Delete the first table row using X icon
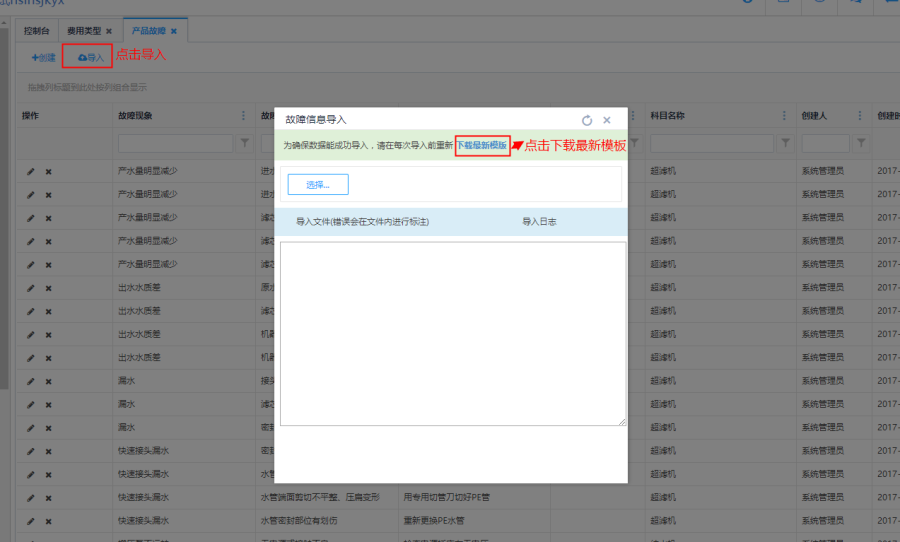This screenshot has width=900, height=542. [x=48, y=171]
